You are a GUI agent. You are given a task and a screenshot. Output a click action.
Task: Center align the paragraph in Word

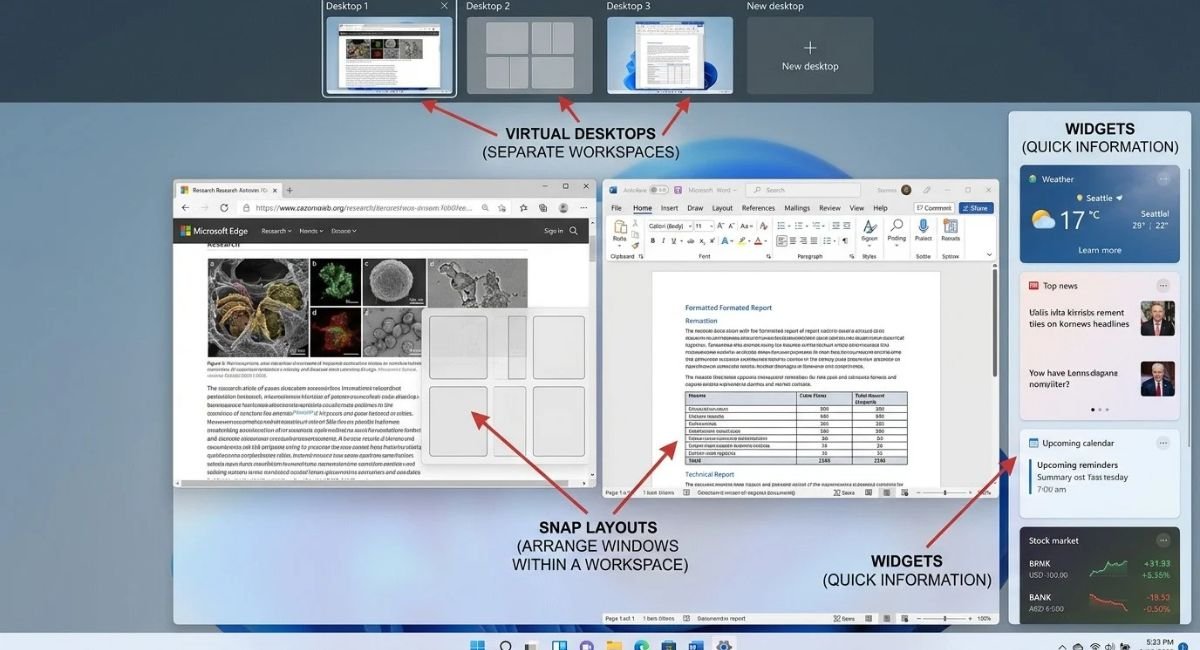point(793,241)
